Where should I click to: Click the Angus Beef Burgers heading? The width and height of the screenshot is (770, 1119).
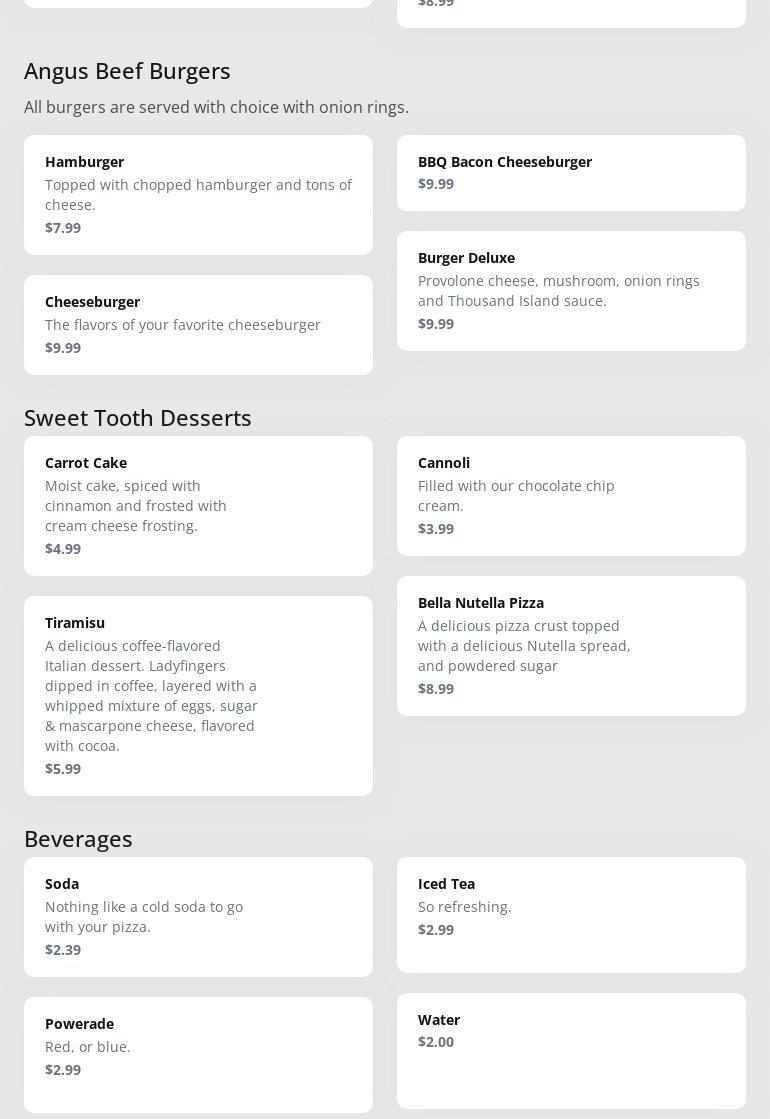pos(127,71)
